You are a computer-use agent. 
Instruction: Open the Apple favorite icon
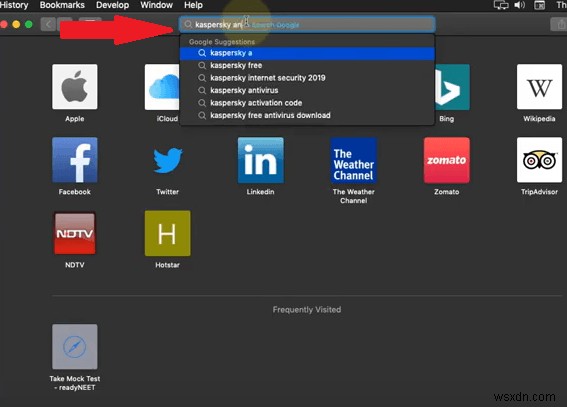click(x=74, y=87)
